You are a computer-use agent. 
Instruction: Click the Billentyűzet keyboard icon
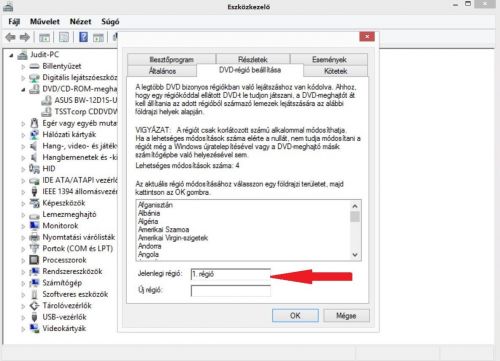pos(34,66)
